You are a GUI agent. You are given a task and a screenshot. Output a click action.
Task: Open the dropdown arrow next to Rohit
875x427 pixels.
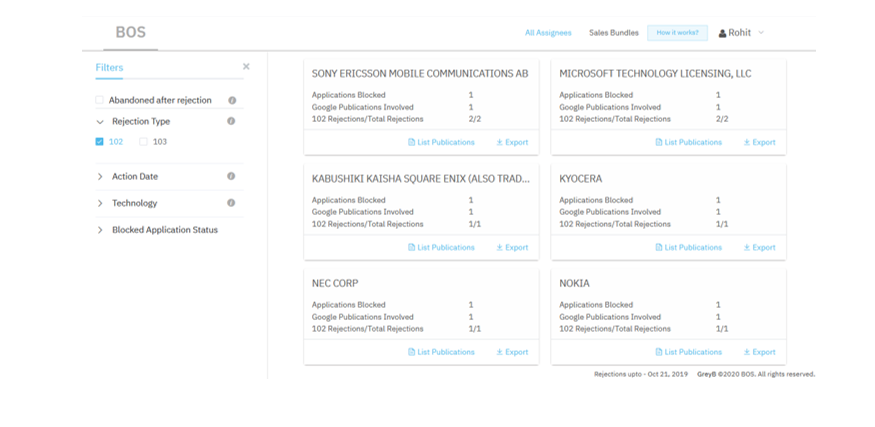click(761, 32)
